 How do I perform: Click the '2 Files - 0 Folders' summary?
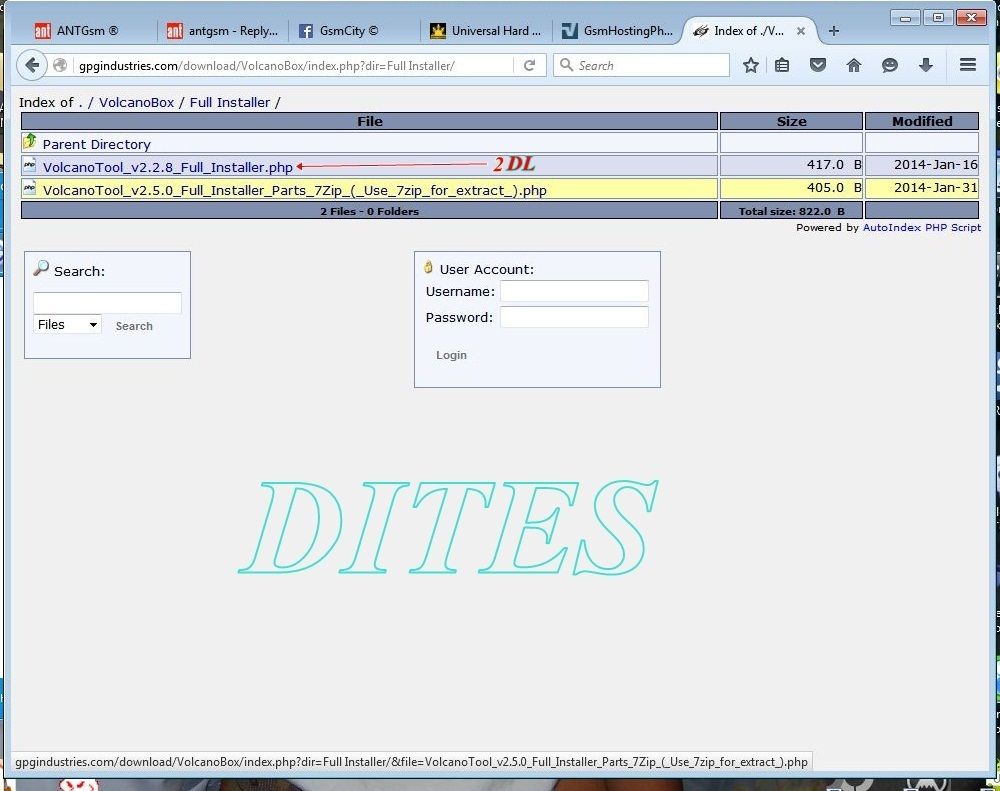point(370,211)
